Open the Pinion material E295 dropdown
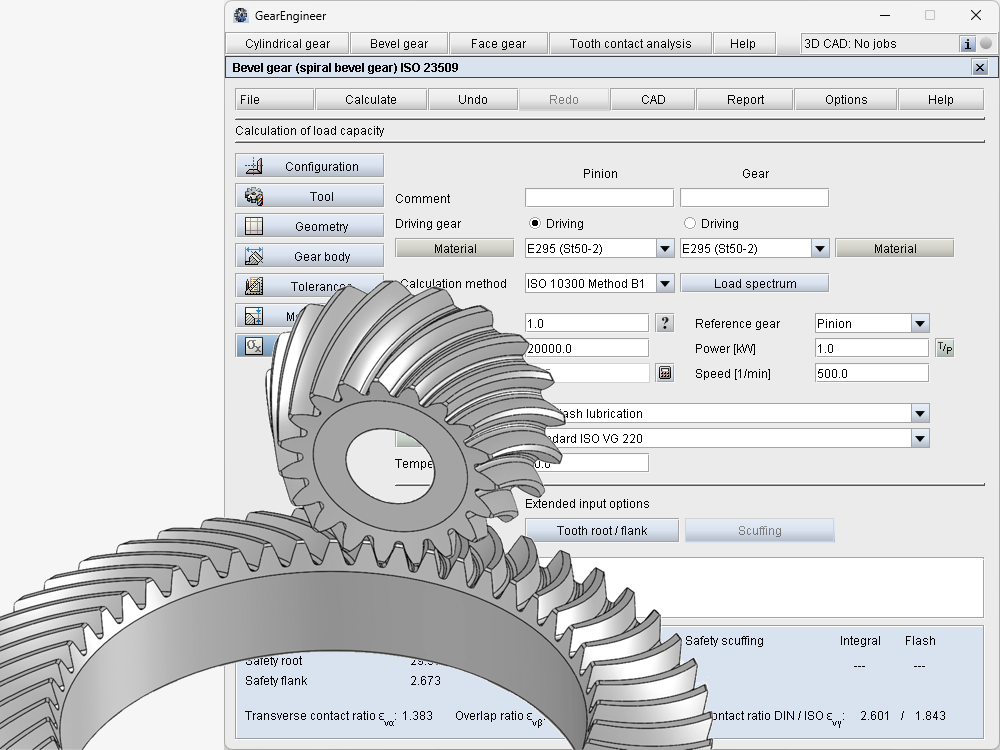The image size is (1000, 750). (x=665, y=248)
